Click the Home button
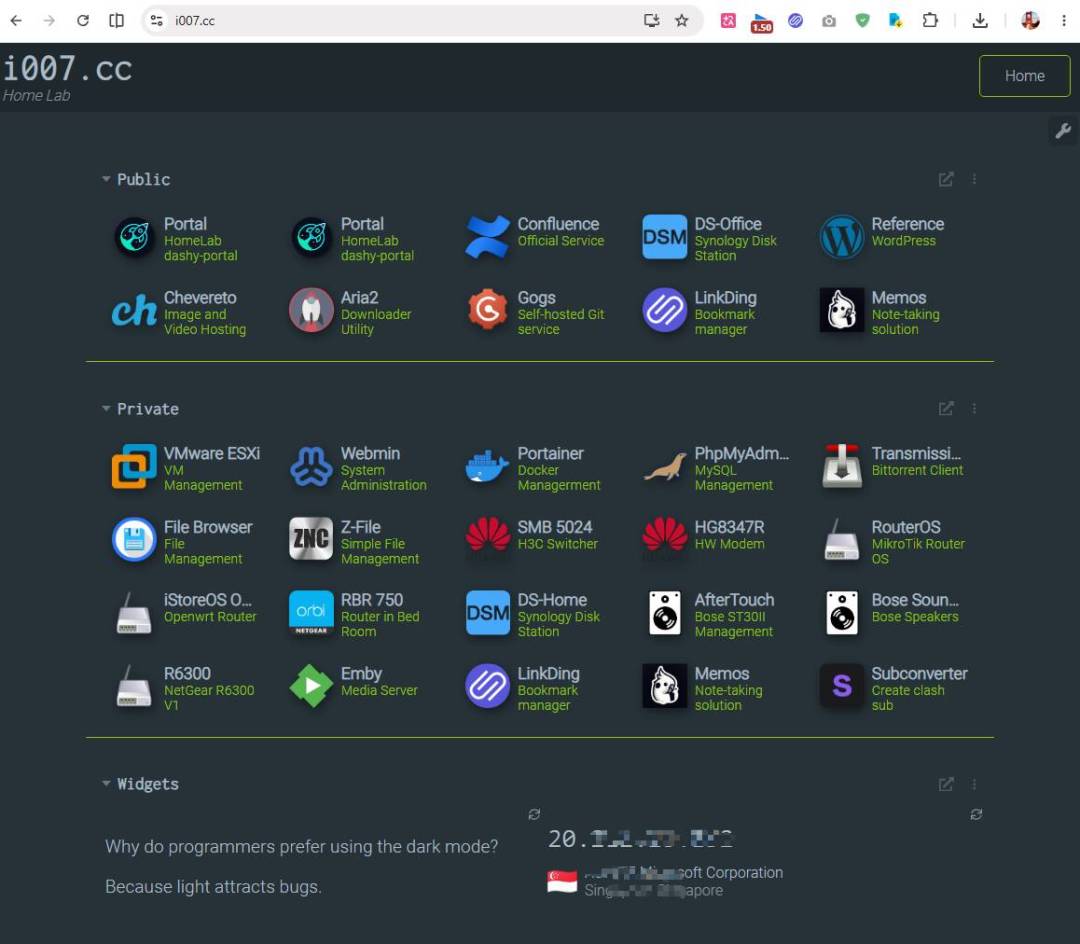 click(1024, 76)
